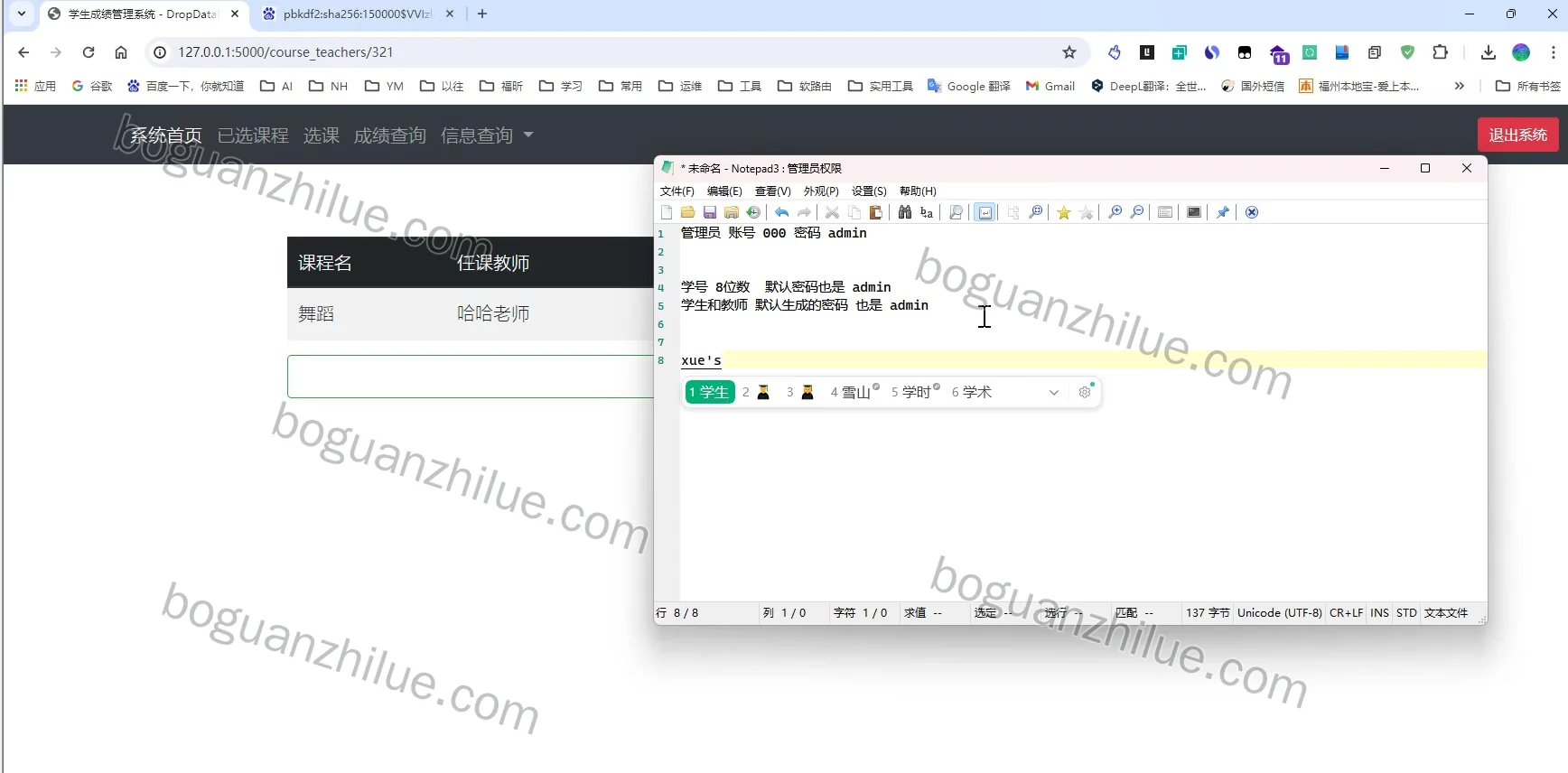The width and height of the screenshot is (1568, 773).
Task: Switch to the pbkdf2:sha256 browser tab
Action: [x=357, y=14]
